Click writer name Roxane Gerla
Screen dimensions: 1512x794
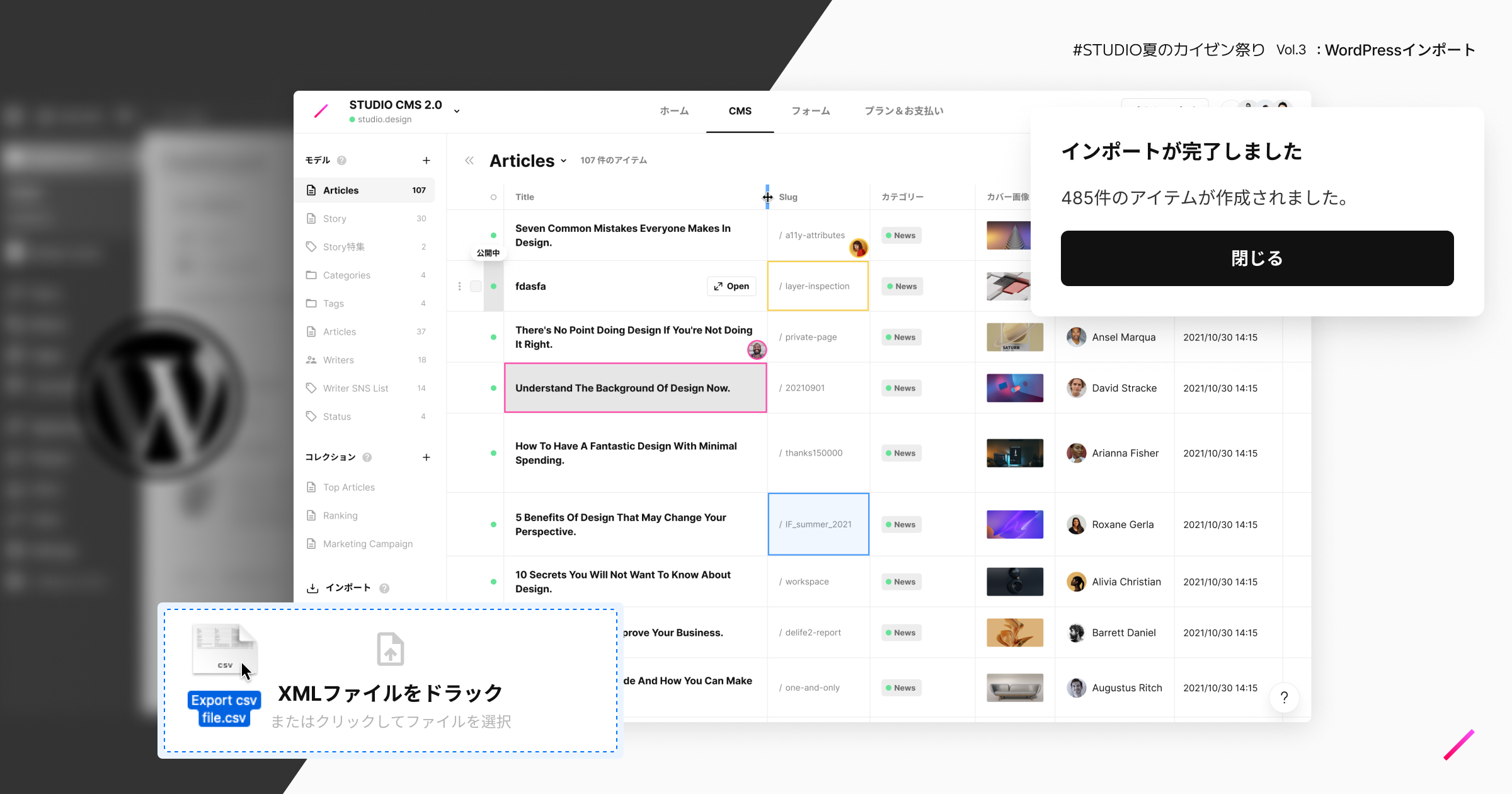[x=1123, y=524]
